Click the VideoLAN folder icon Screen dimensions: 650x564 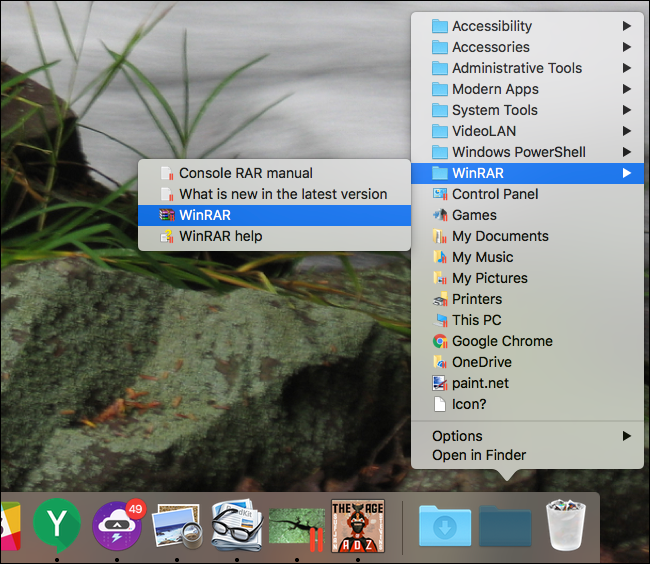439,131
